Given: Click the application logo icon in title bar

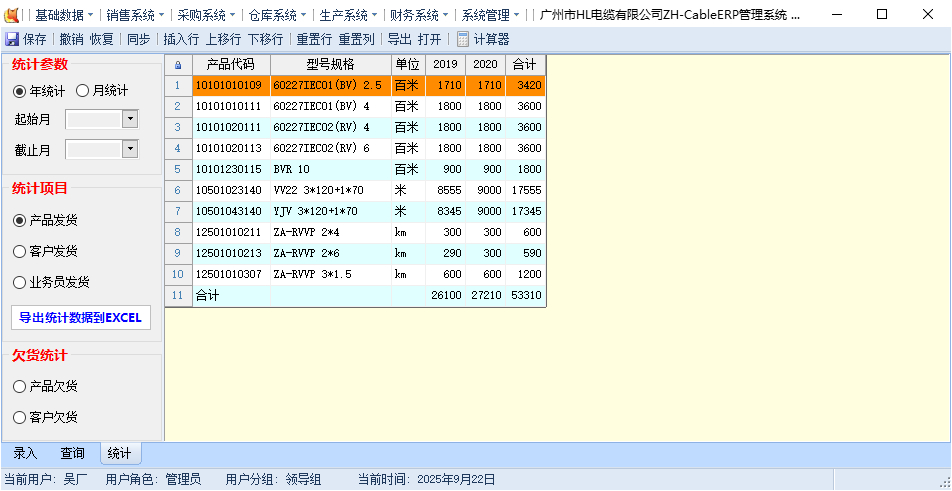Looking at the screenshot, I should [x=14, y=15].
